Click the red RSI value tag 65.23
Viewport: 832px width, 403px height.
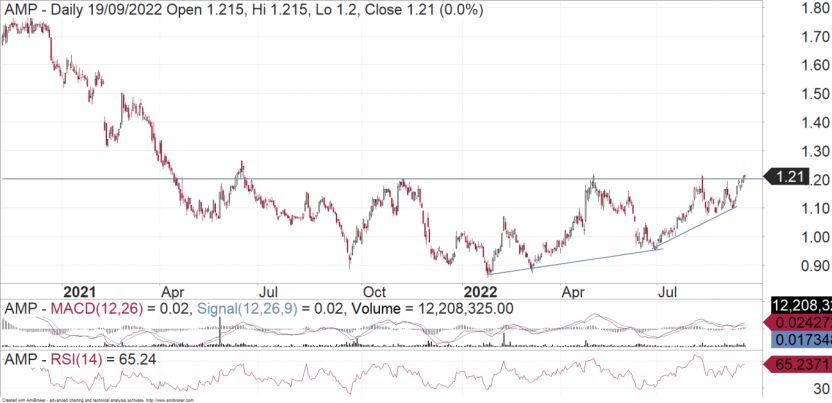pos(800,366)
